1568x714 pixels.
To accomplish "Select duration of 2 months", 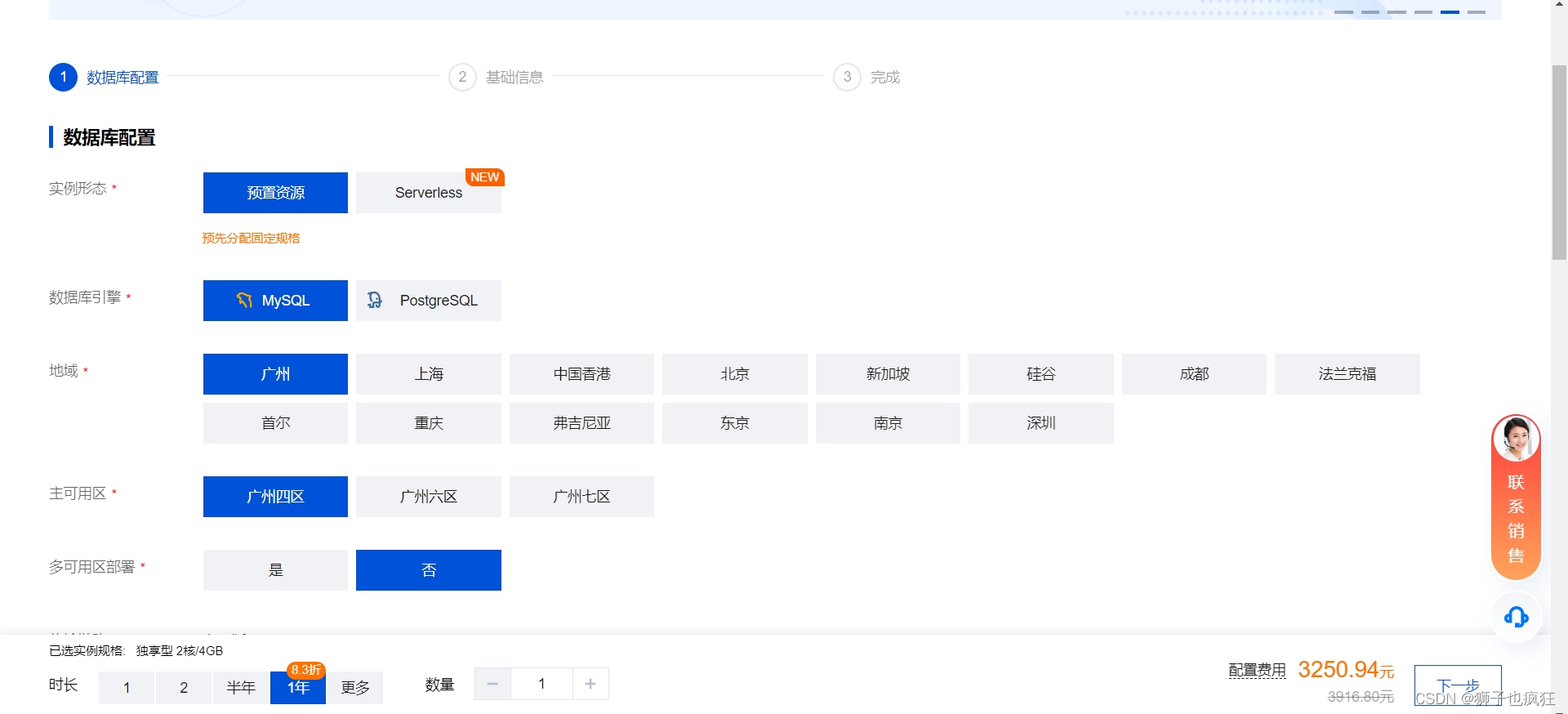I will [184, 688].
